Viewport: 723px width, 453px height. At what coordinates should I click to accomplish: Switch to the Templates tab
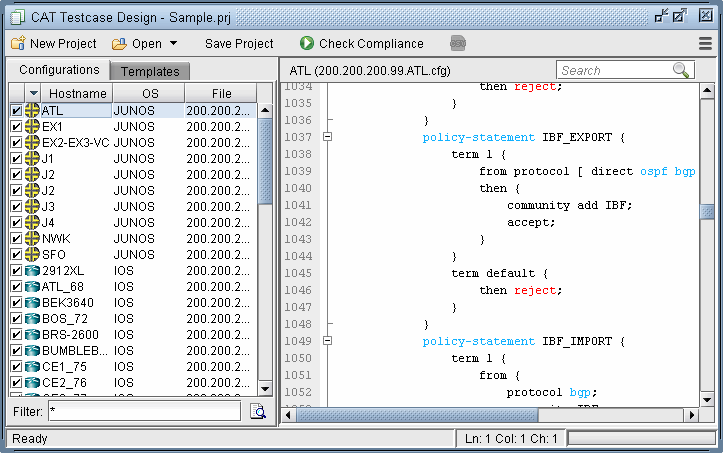(150, 71)
